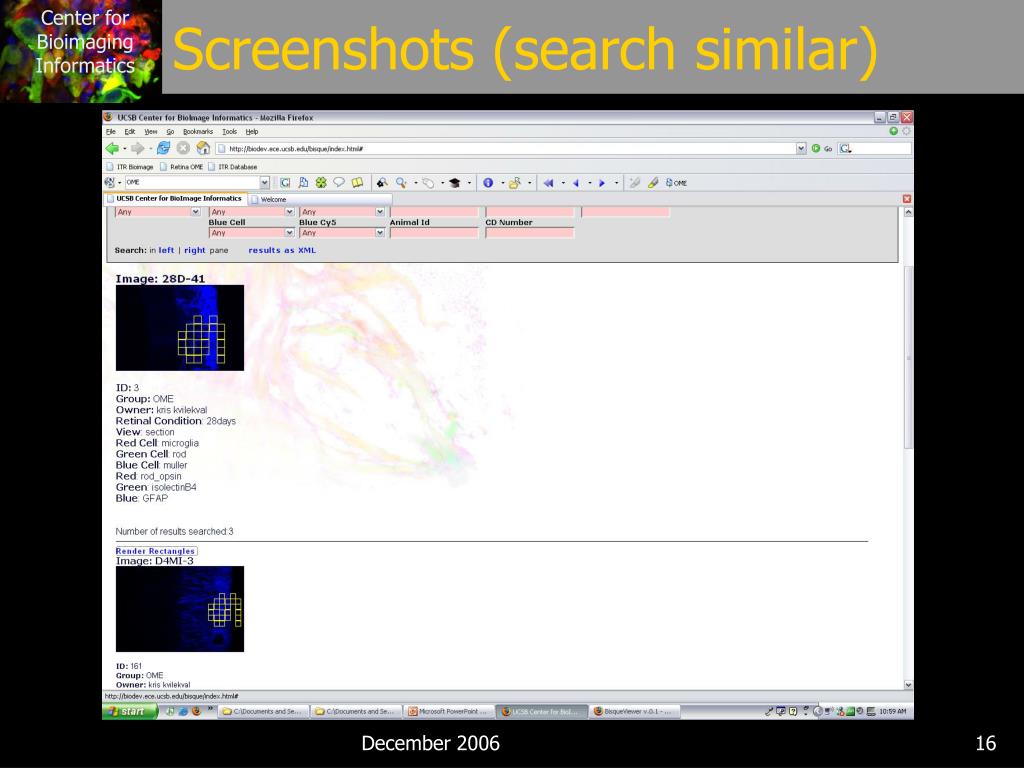Click the grey Stop loading icon
This screenshot has width=1024, height=768.
184,148
